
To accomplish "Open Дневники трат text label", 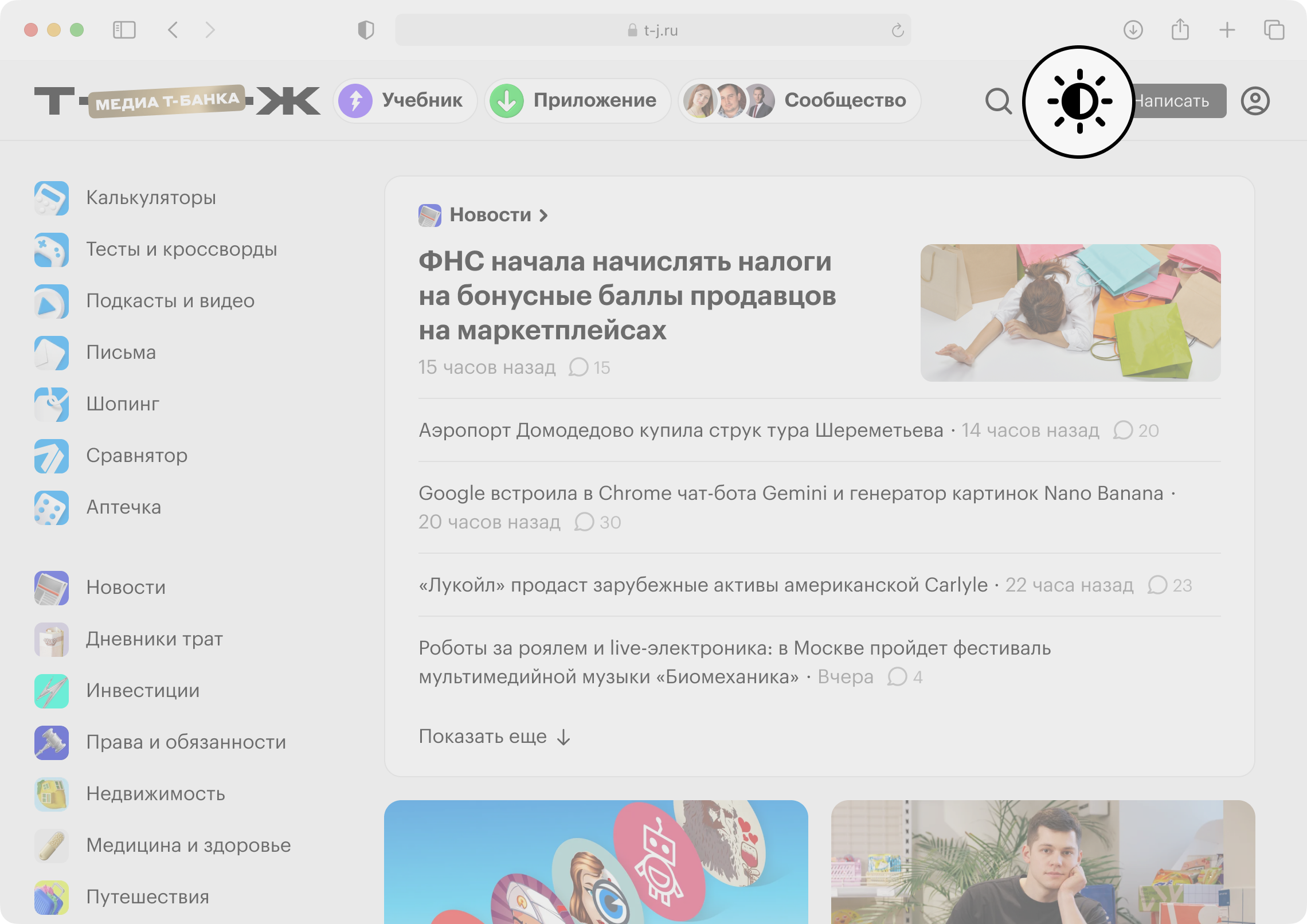I will click(154, 639).
